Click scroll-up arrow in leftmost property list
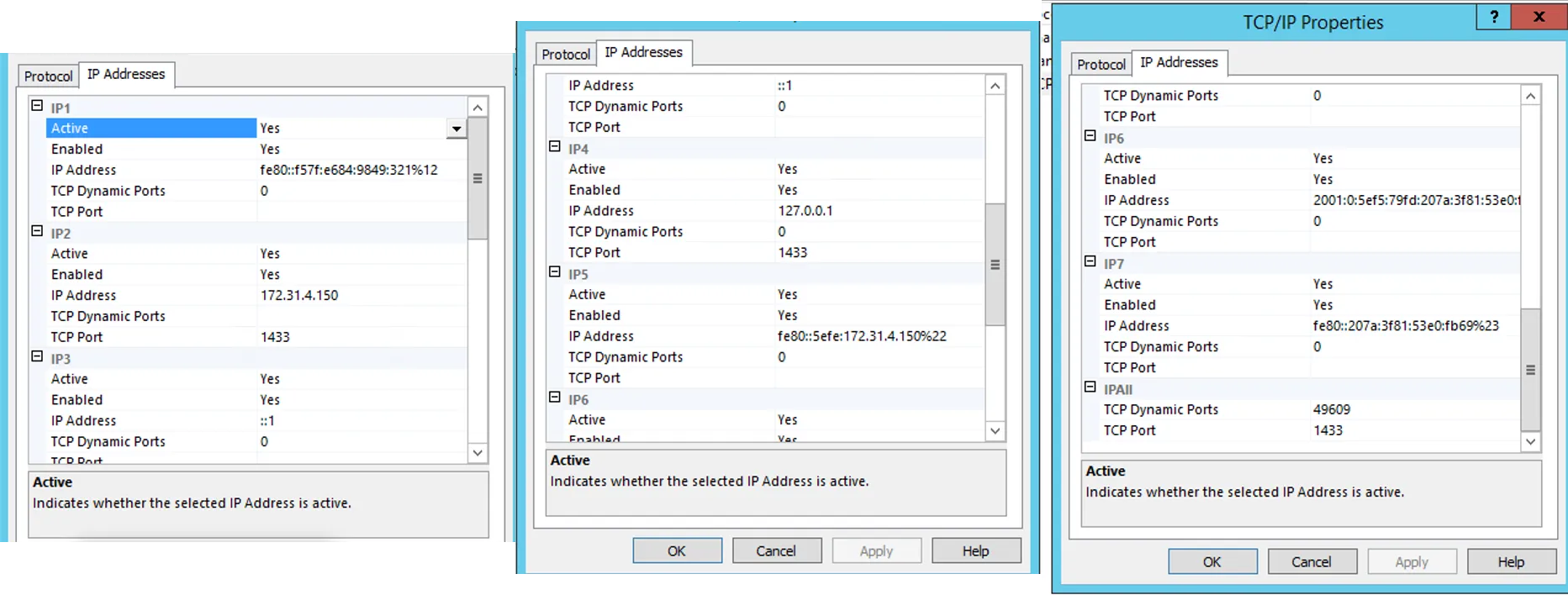This screenshot has width=1568, height=595. coord(478,108)
